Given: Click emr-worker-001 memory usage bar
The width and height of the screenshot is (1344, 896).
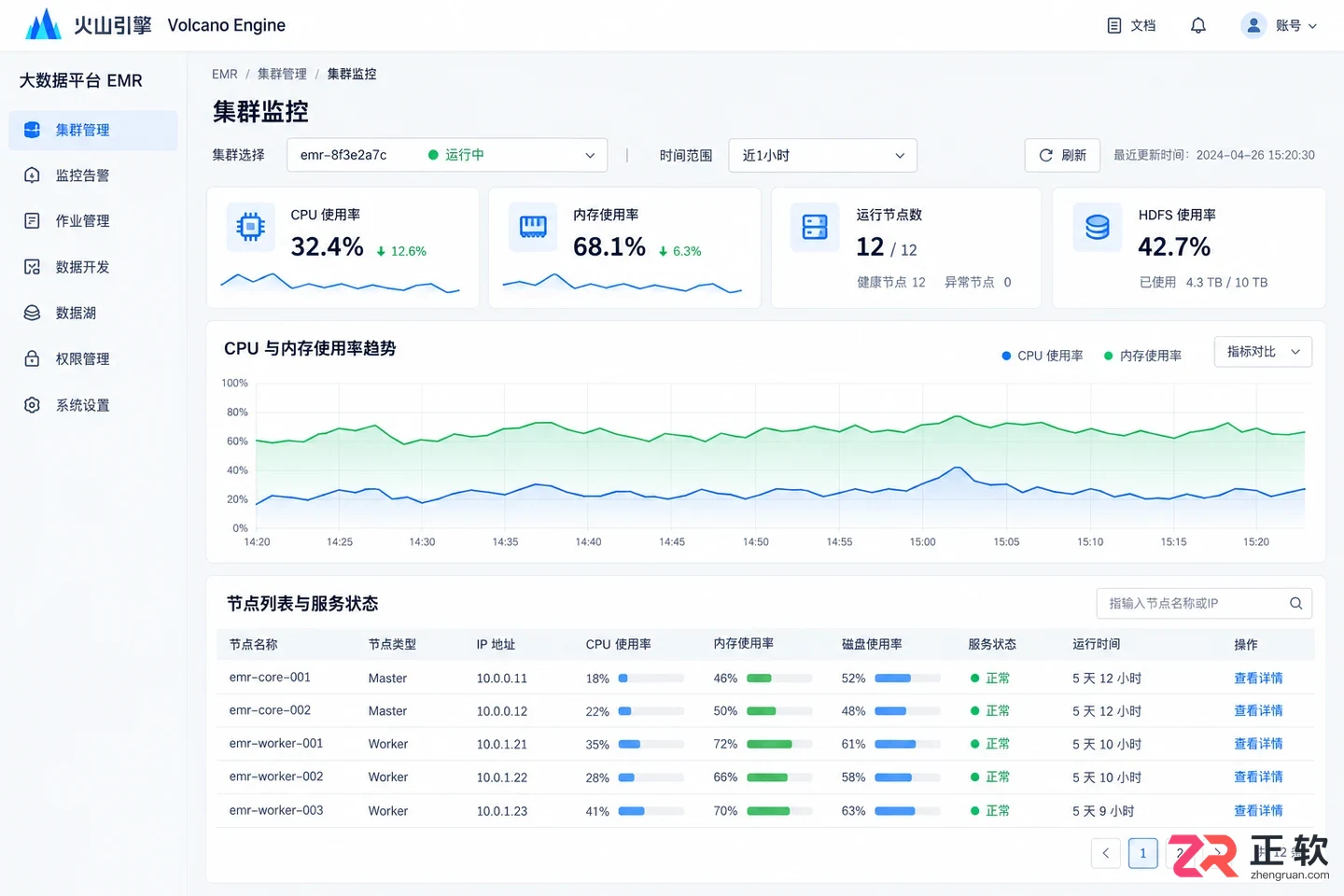Looking at the screenshot, I should 779,744.
